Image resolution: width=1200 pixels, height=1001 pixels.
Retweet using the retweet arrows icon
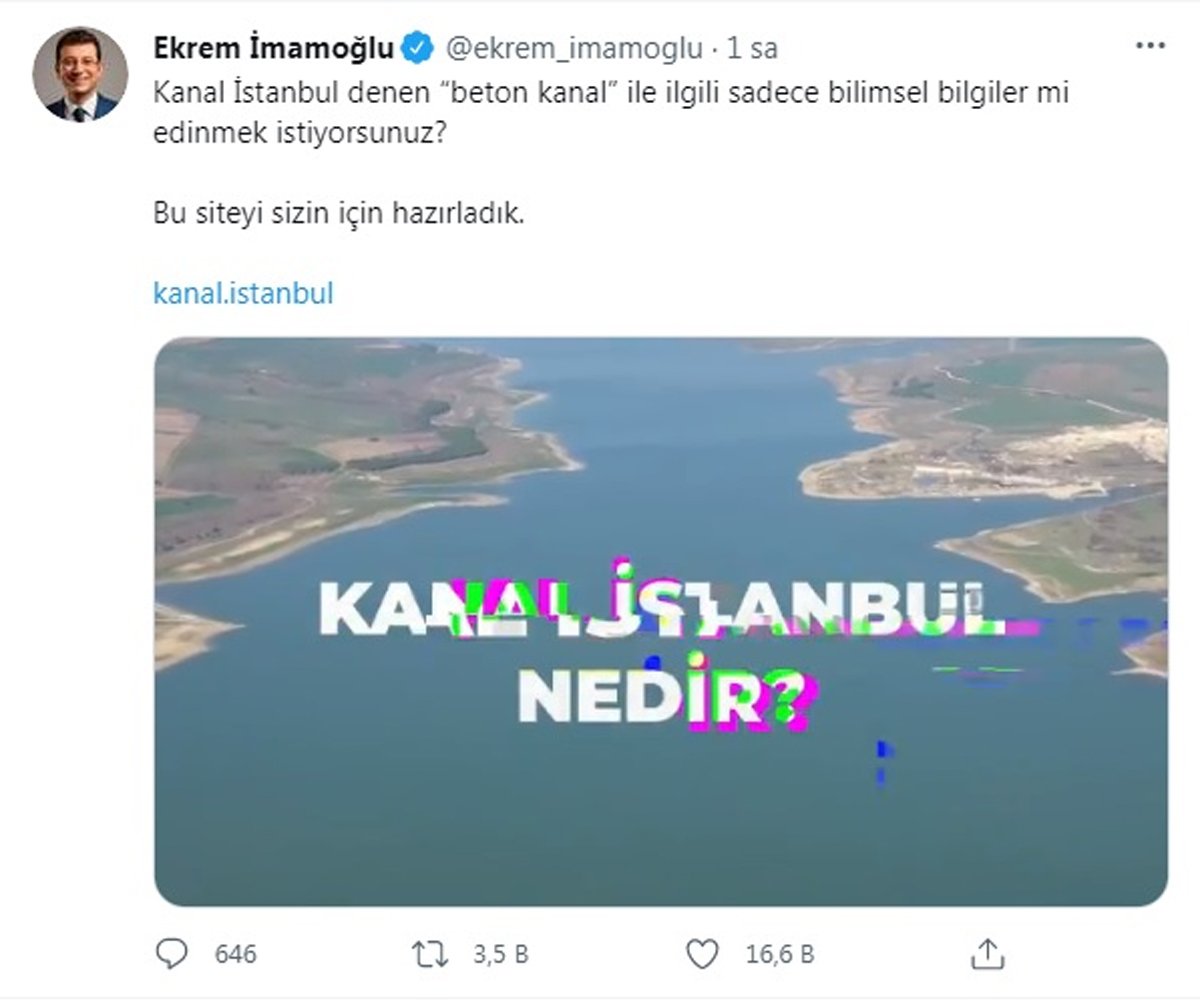[x=430, y=953]
